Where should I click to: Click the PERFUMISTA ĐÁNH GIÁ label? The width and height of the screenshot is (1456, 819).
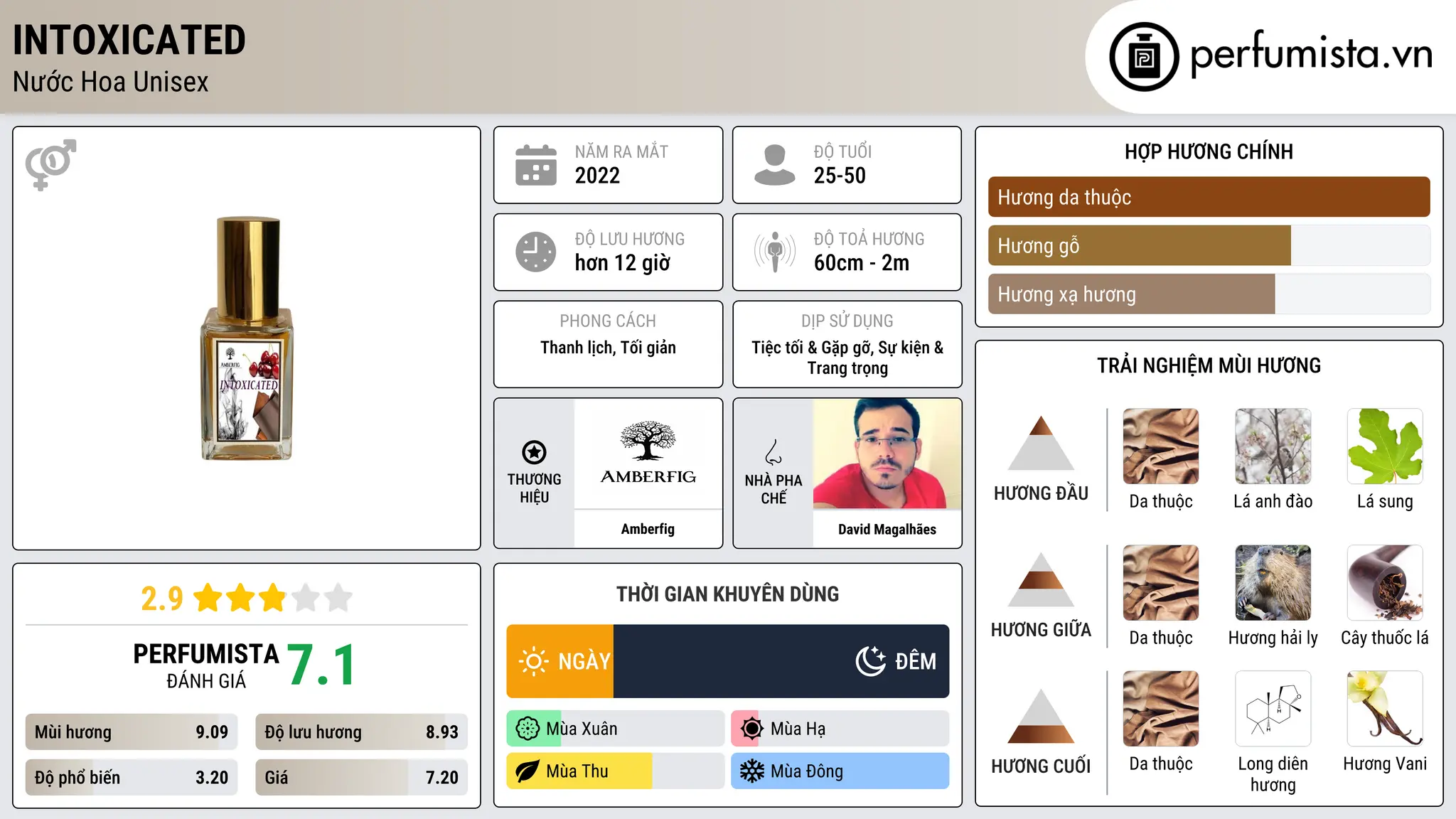tap(206, 665)
